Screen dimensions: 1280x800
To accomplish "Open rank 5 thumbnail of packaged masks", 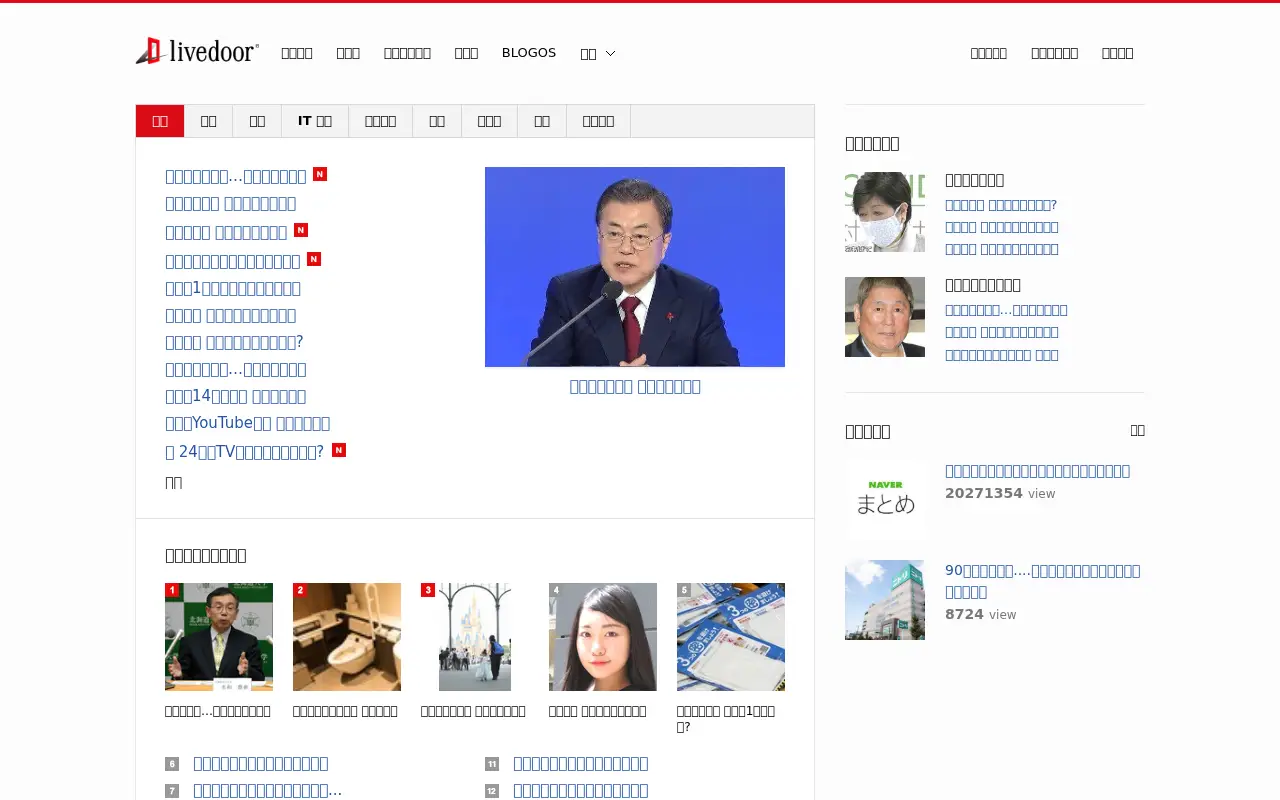I will (731, 637).
